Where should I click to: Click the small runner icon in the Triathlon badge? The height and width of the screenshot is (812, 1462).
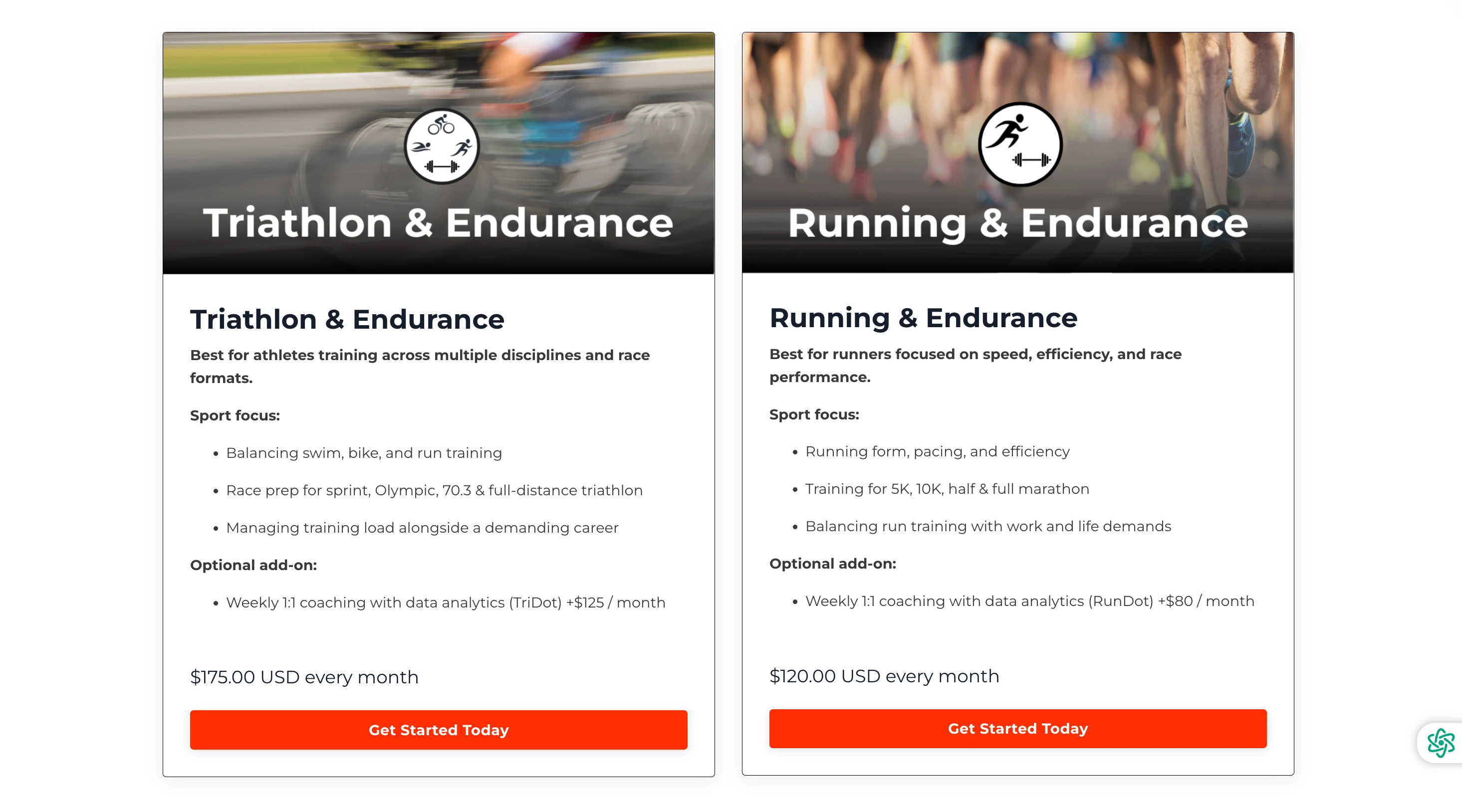462,148
